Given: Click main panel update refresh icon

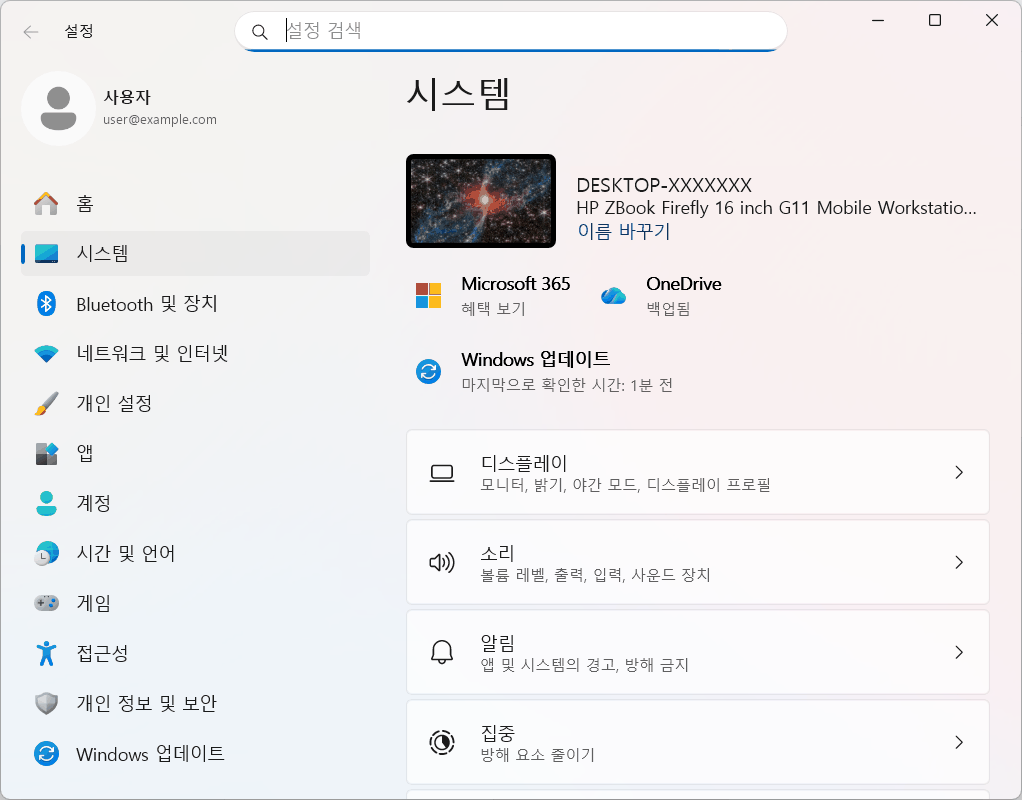Looking at the screenshot, I should (428, 372).
